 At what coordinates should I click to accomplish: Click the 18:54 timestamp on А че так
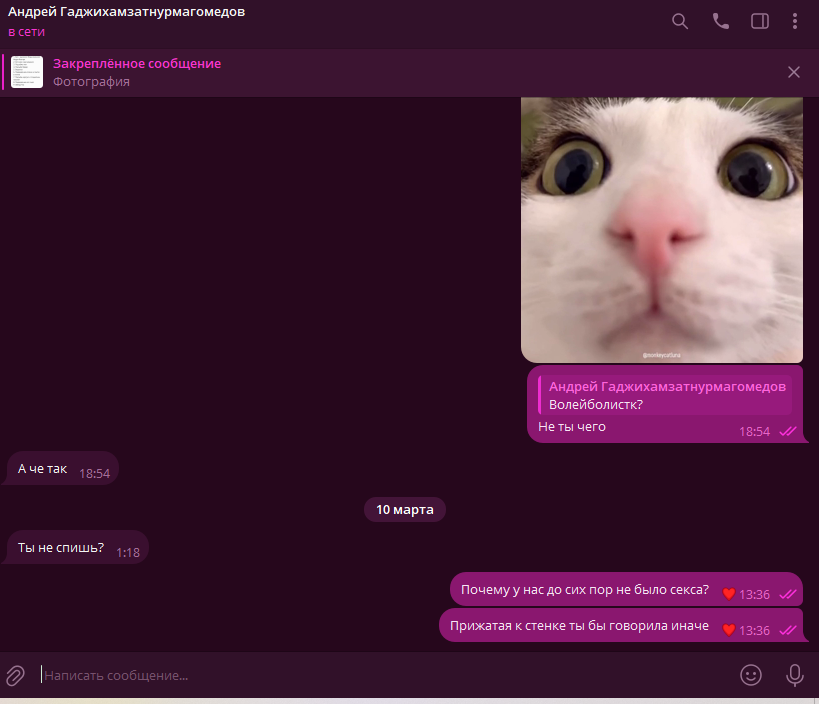(x=95, y=474)
